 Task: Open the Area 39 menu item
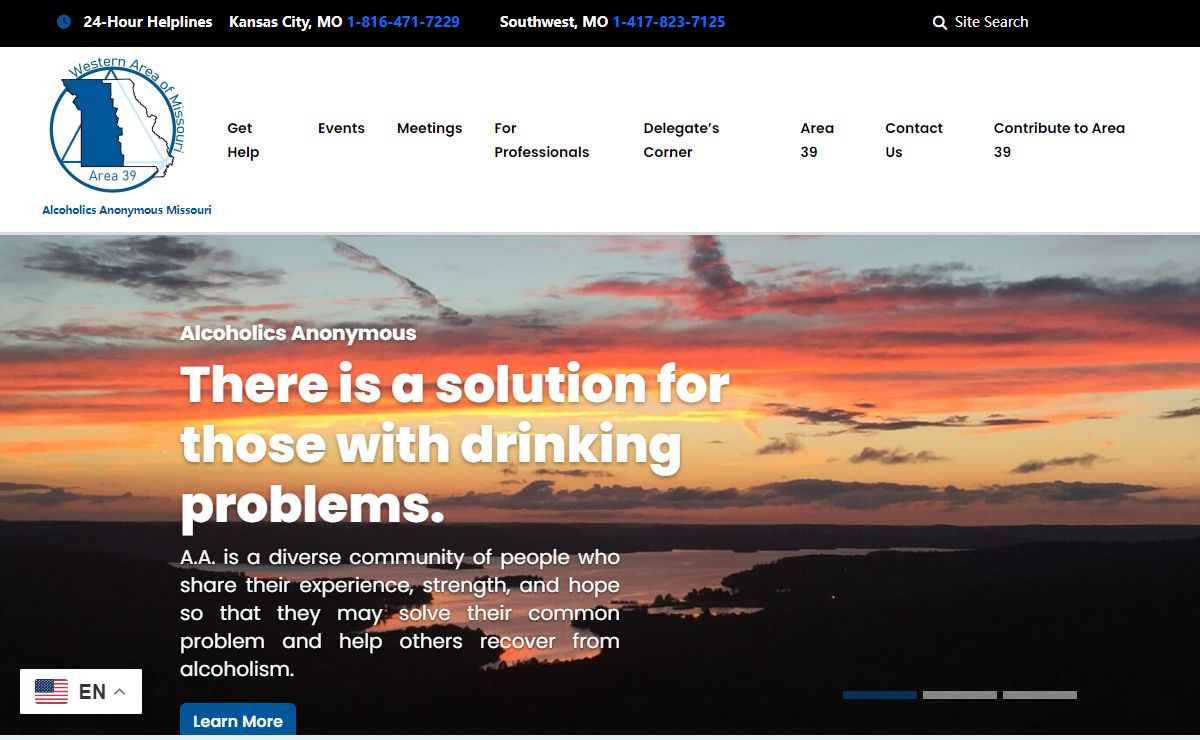(x=817, y=140)
